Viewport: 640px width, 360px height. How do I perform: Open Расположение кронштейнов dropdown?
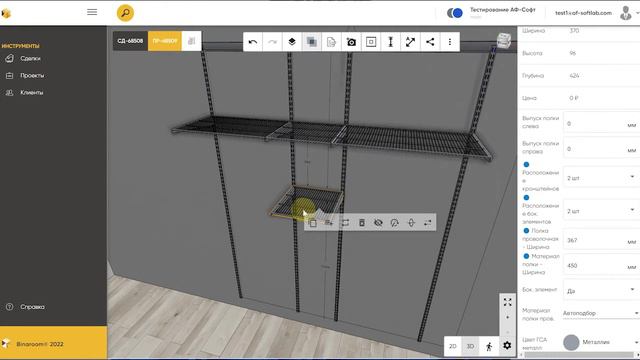(x=601, y=178)
